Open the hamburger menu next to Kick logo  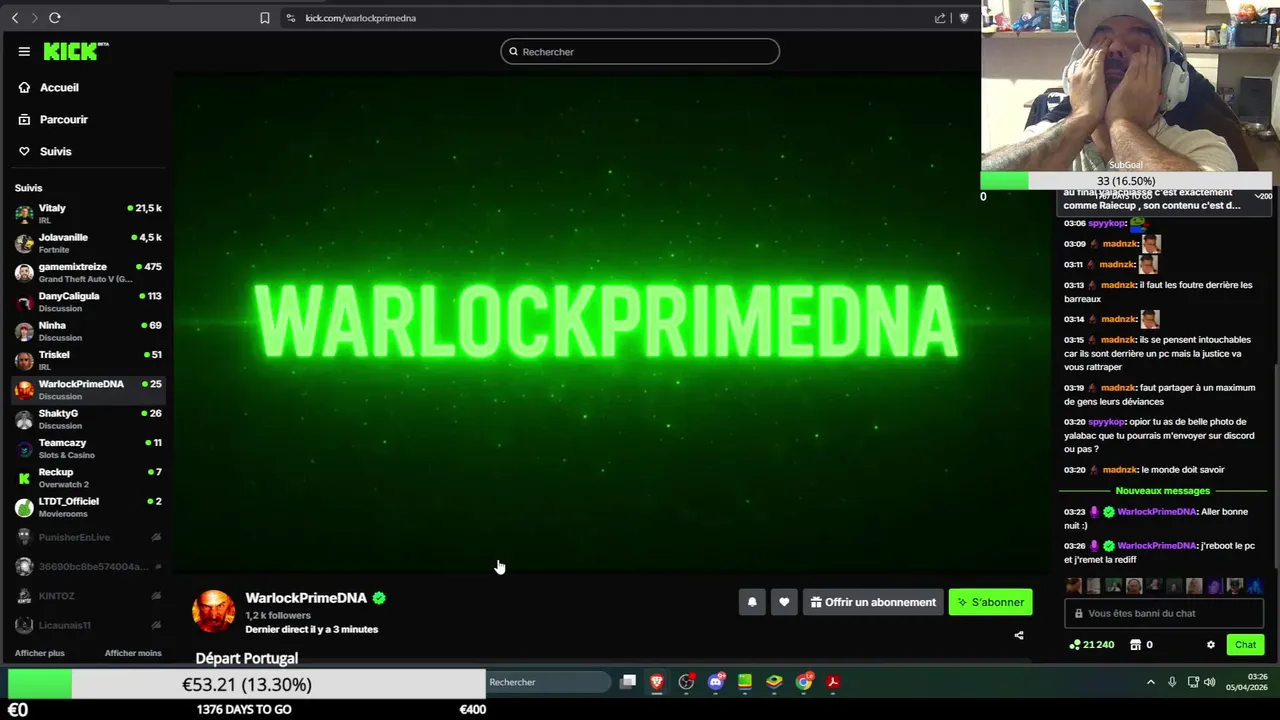(24, 52)
